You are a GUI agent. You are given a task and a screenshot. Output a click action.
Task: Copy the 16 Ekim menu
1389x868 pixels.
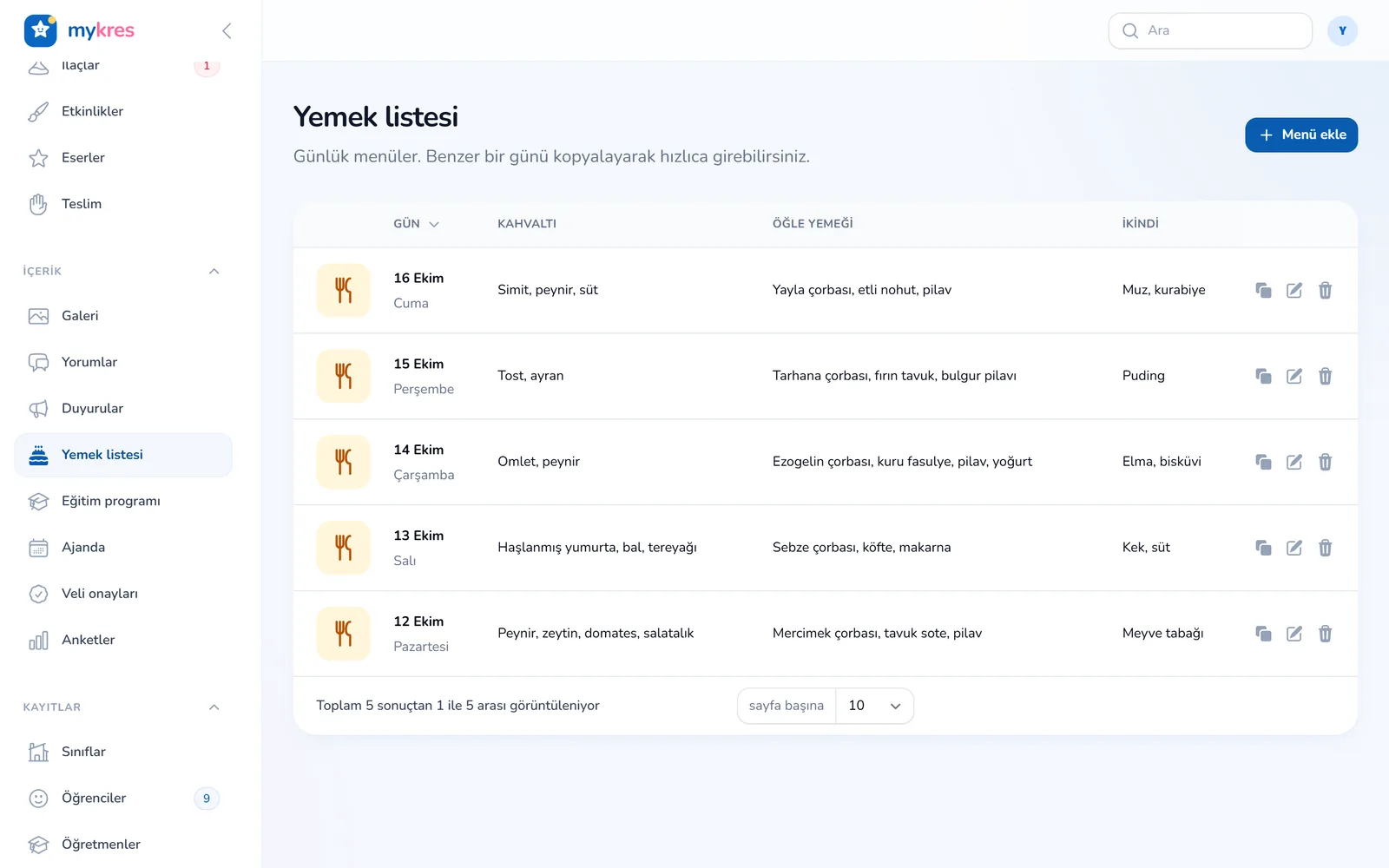tap(1263, 290)
